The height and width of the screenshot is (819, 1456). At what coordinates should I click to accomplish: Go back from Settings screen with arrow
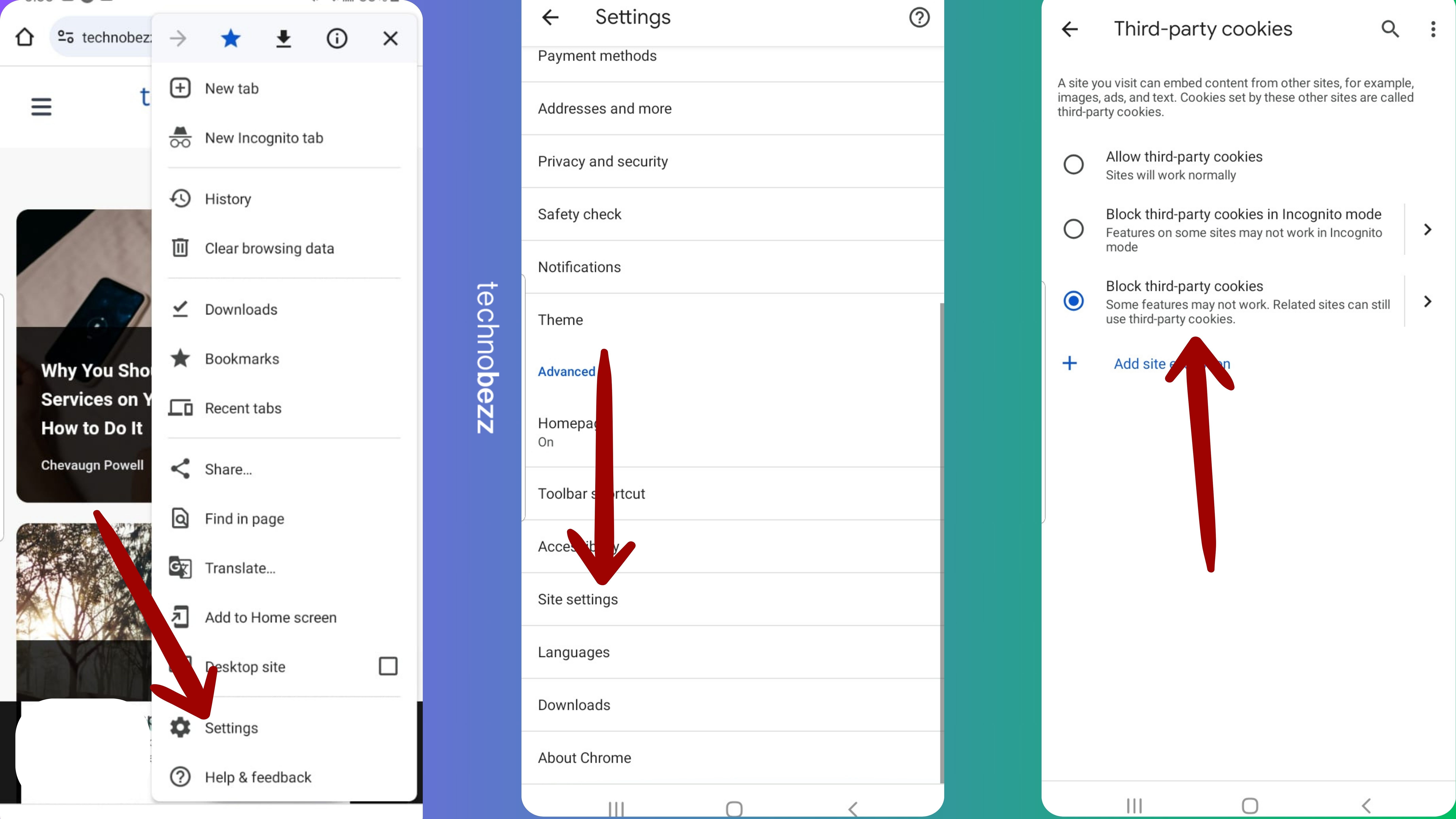(550, 18)
